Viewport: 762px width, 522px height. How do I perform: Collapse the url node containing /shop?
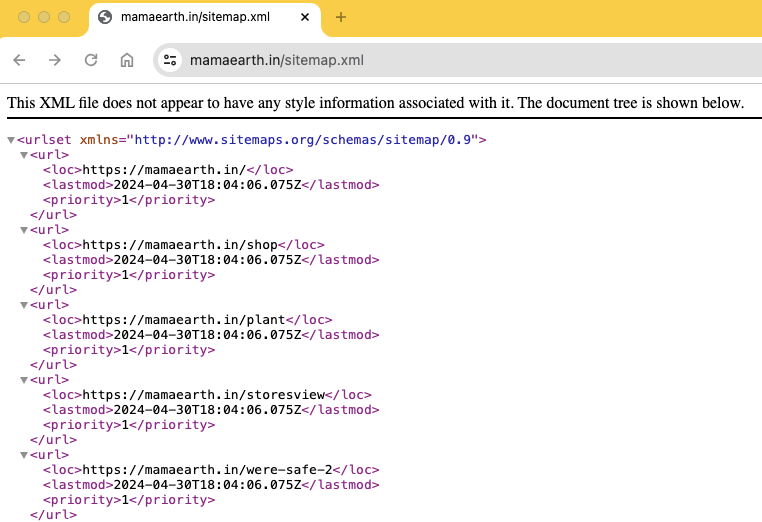24,230
